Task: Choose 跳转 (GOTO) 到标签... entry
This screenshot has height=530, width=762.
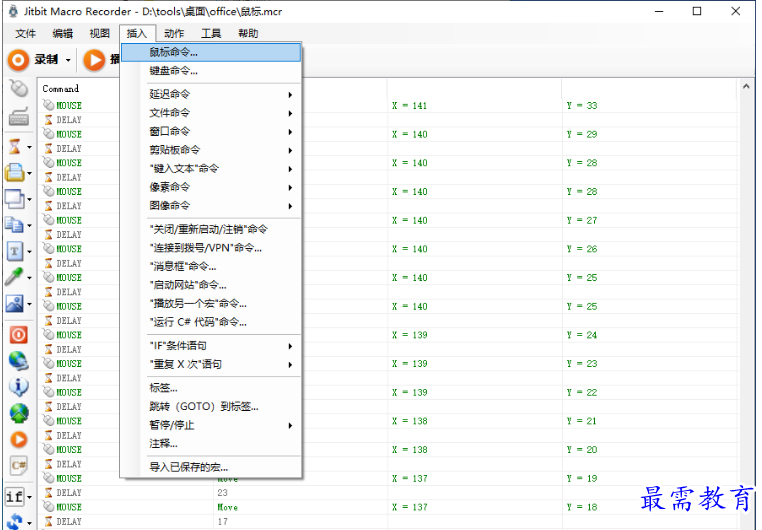Action: (211, 406)
